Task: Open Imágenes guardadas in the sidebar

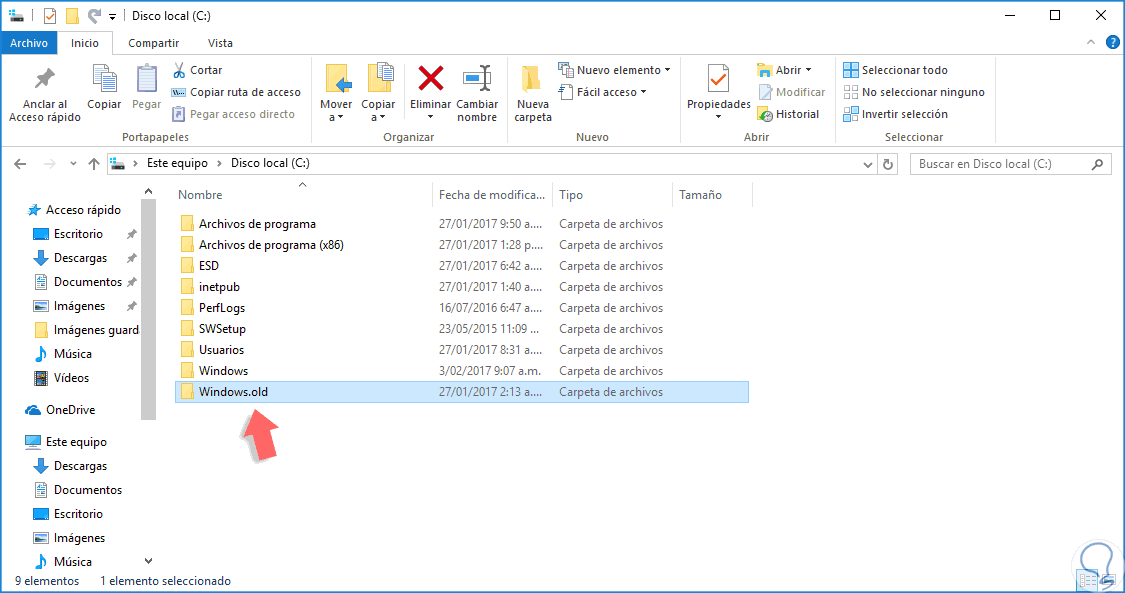Action: tap(87, 330)
